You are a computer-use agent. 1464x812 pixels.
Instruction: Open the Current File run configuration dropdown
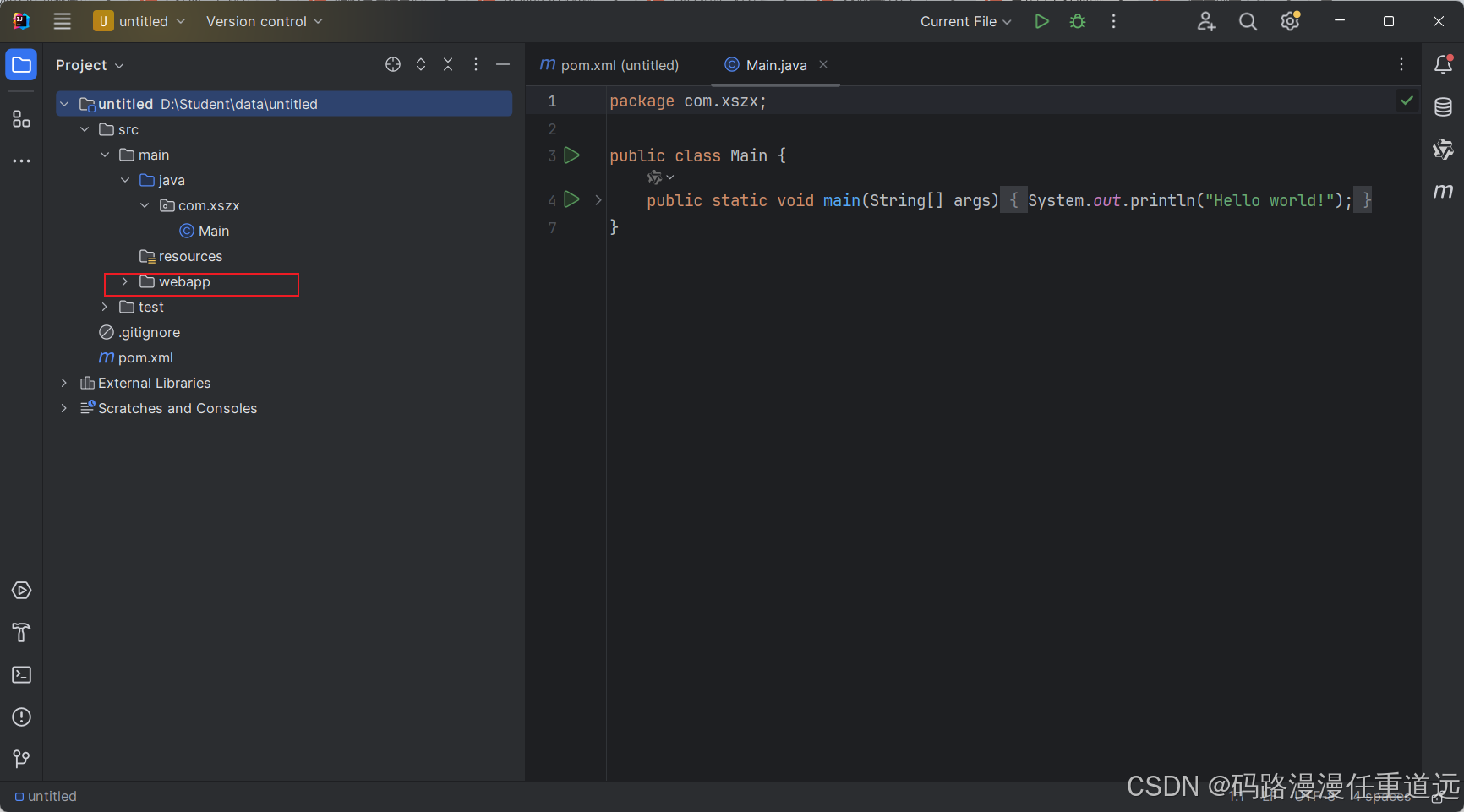tap(965, 21)
